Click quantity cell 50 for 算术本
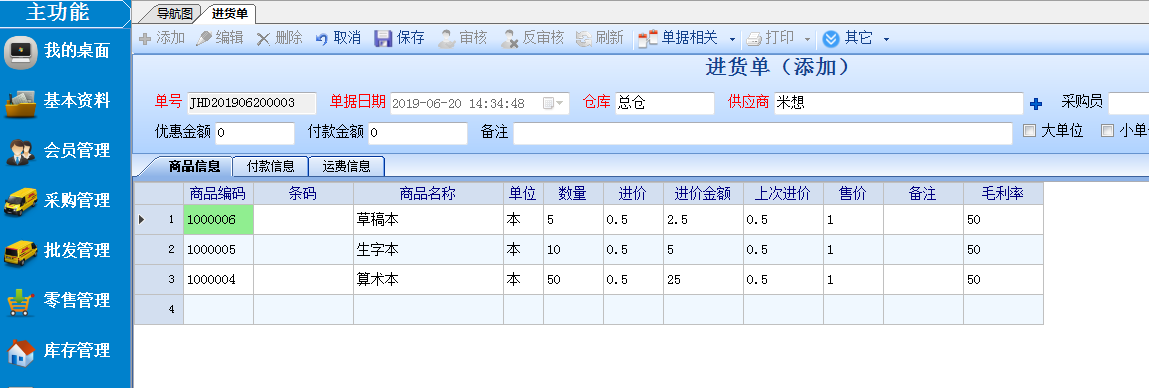This screenshot has width=1149, height=388. point(573,279)
